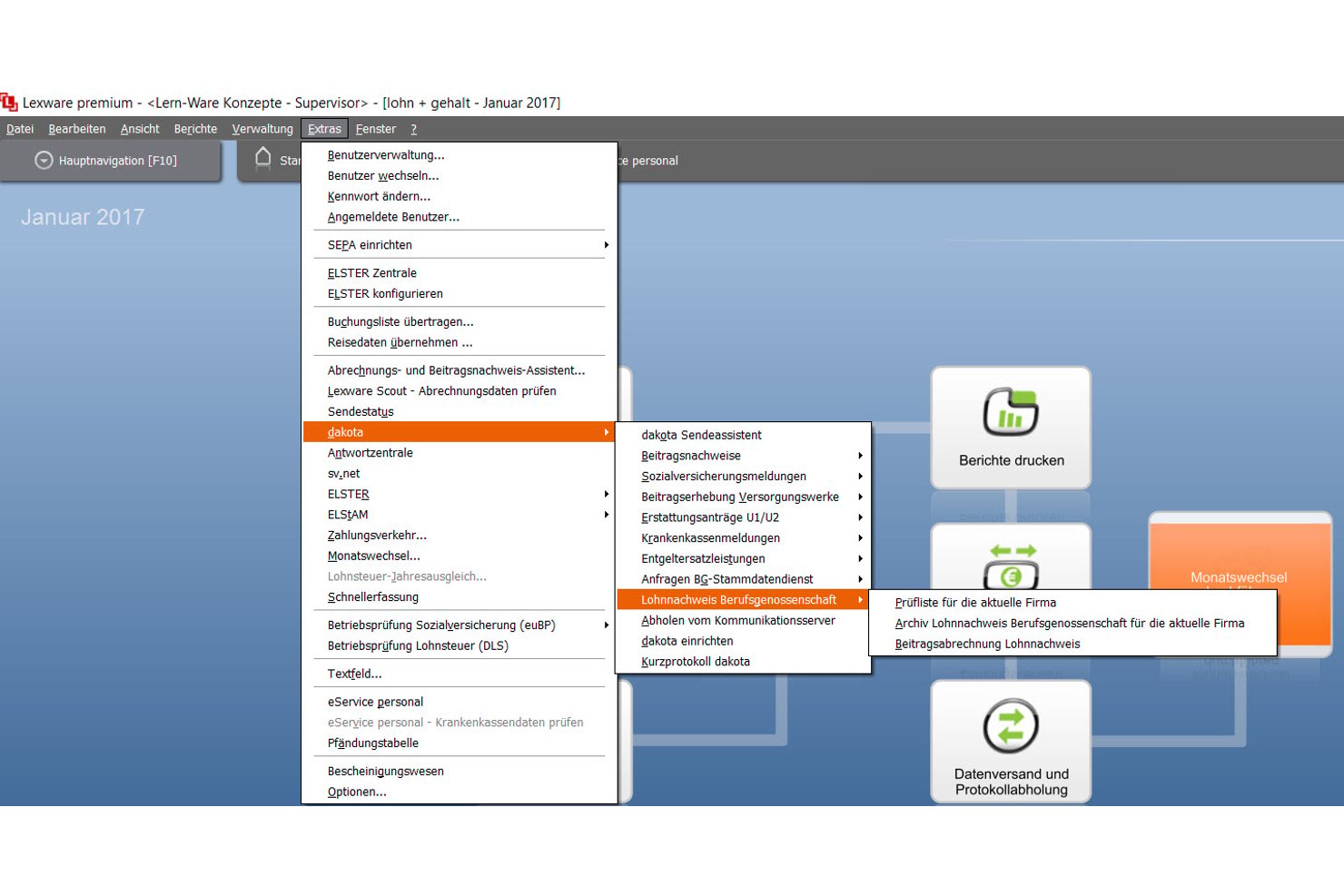Open the Fenster menu
The height and width of the screenshot is (896, 1344).
point(376,129)
